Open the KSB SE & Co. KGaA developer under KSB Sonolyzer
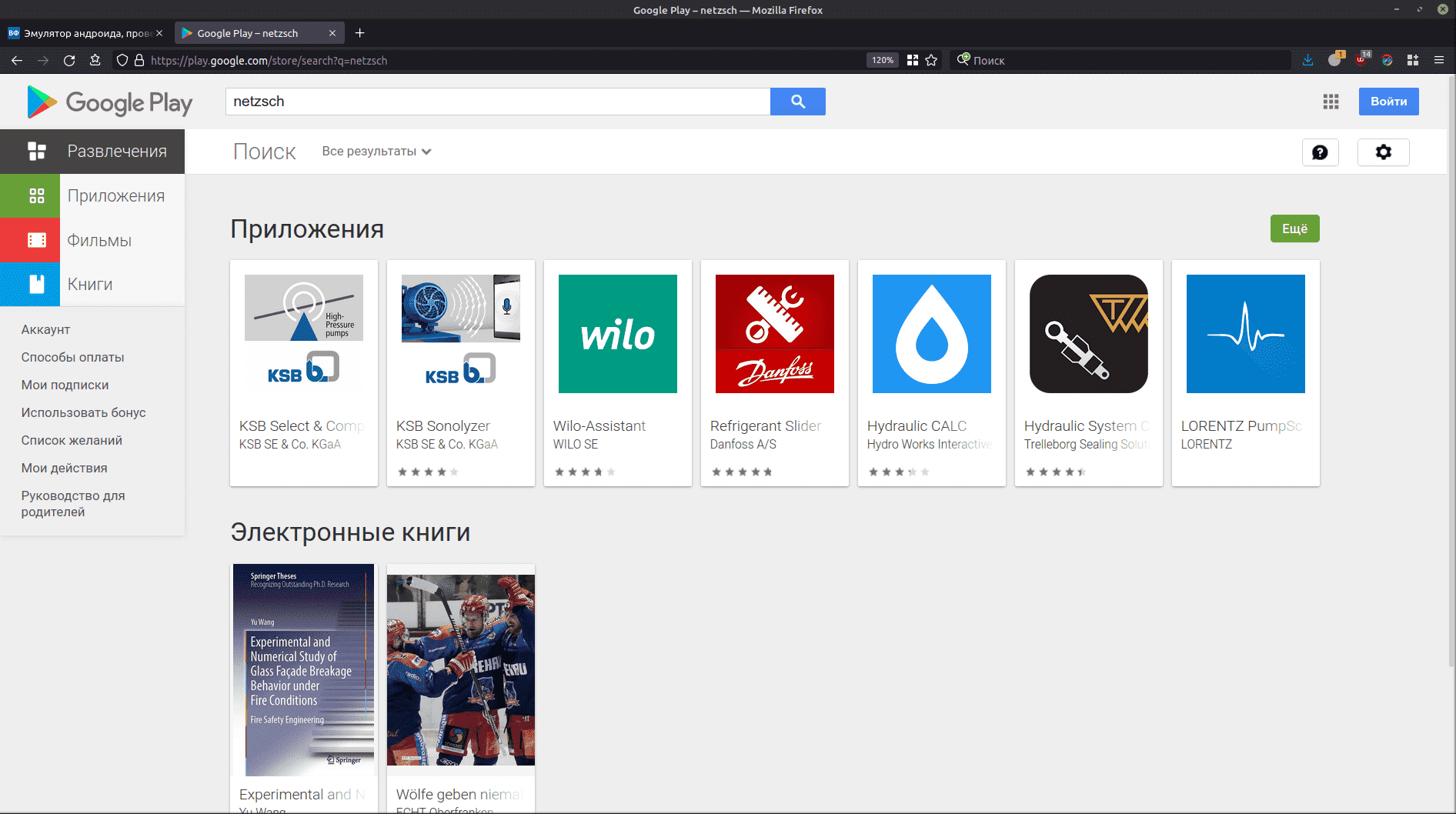The image size is (1456, 814). tap(447, 444)
